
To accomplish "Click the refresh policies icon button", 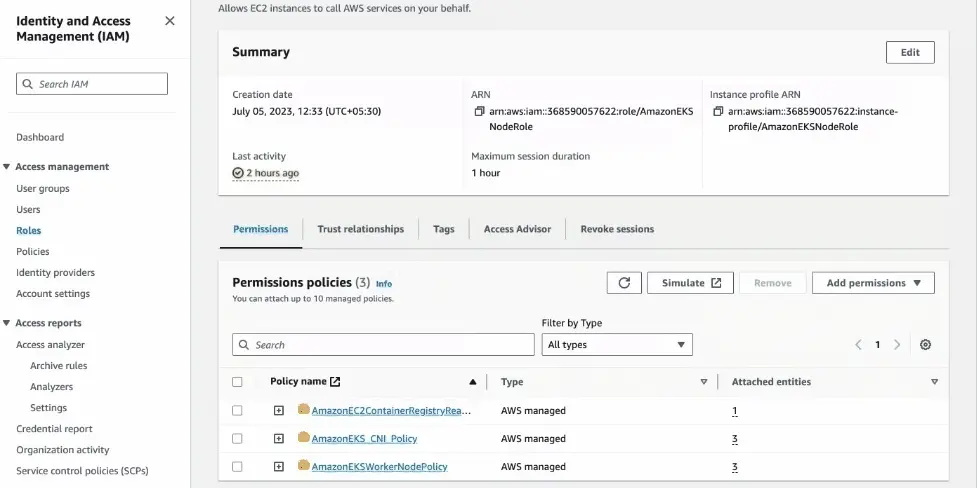I will point(624,283).
